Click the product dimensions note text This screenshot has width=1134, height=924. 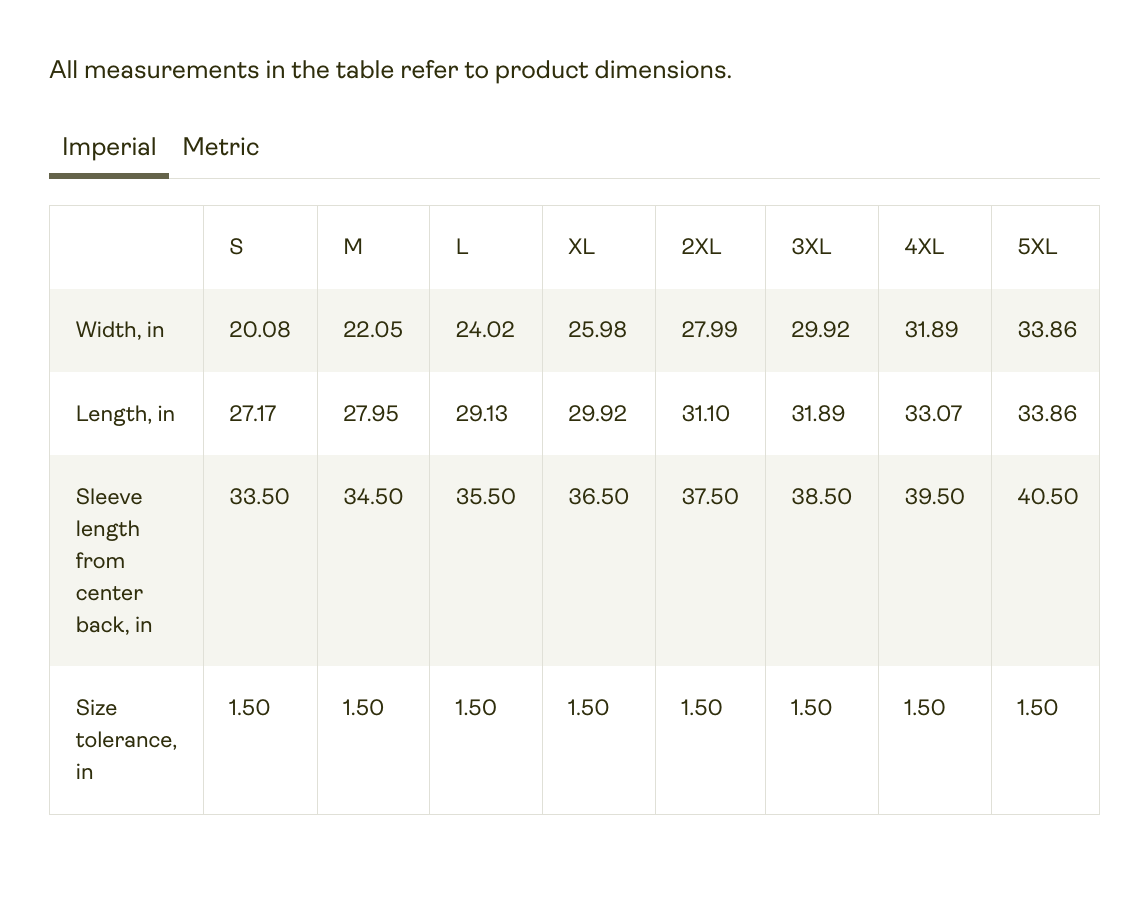coord(390,70)
